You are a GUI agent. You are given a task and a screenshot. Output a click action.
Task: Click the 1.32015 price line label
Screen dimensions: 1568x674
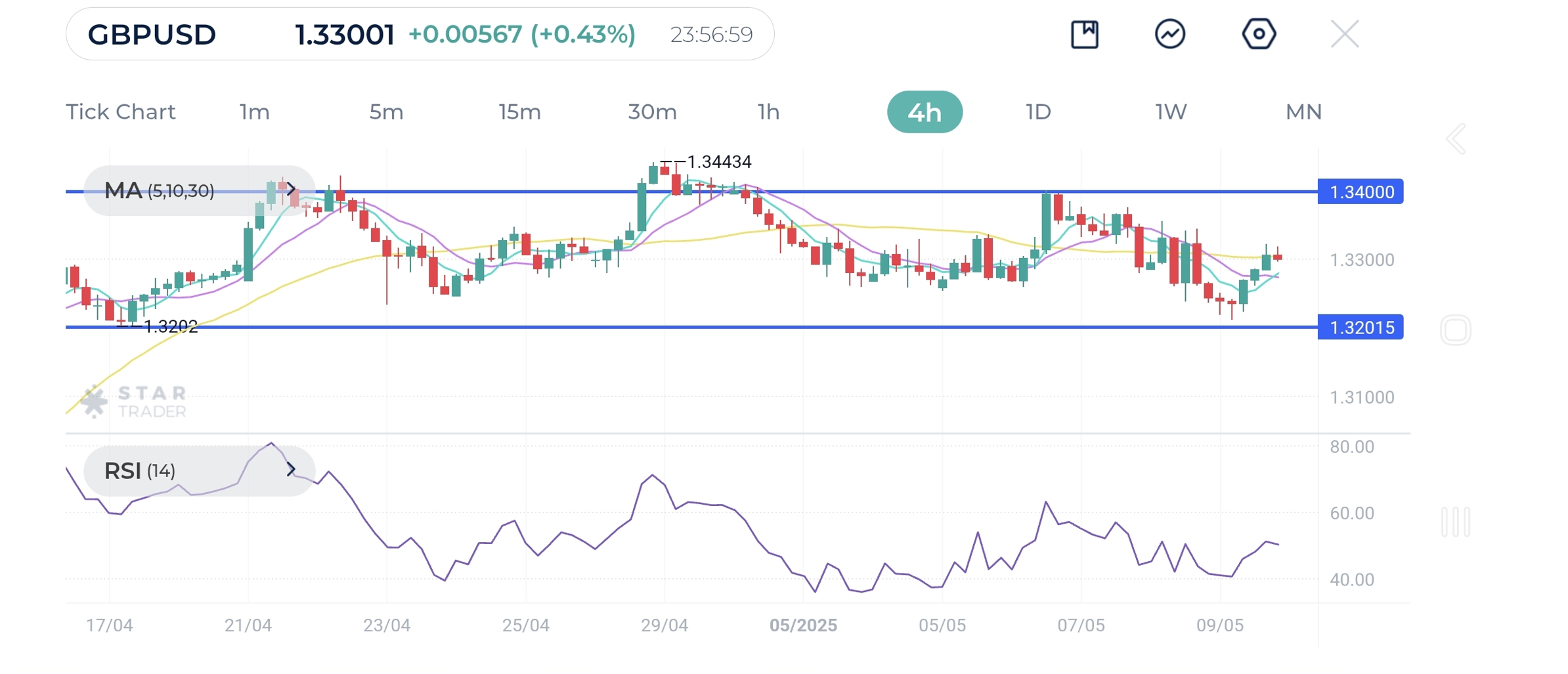pyautogui.click(x=1361, y=327)
